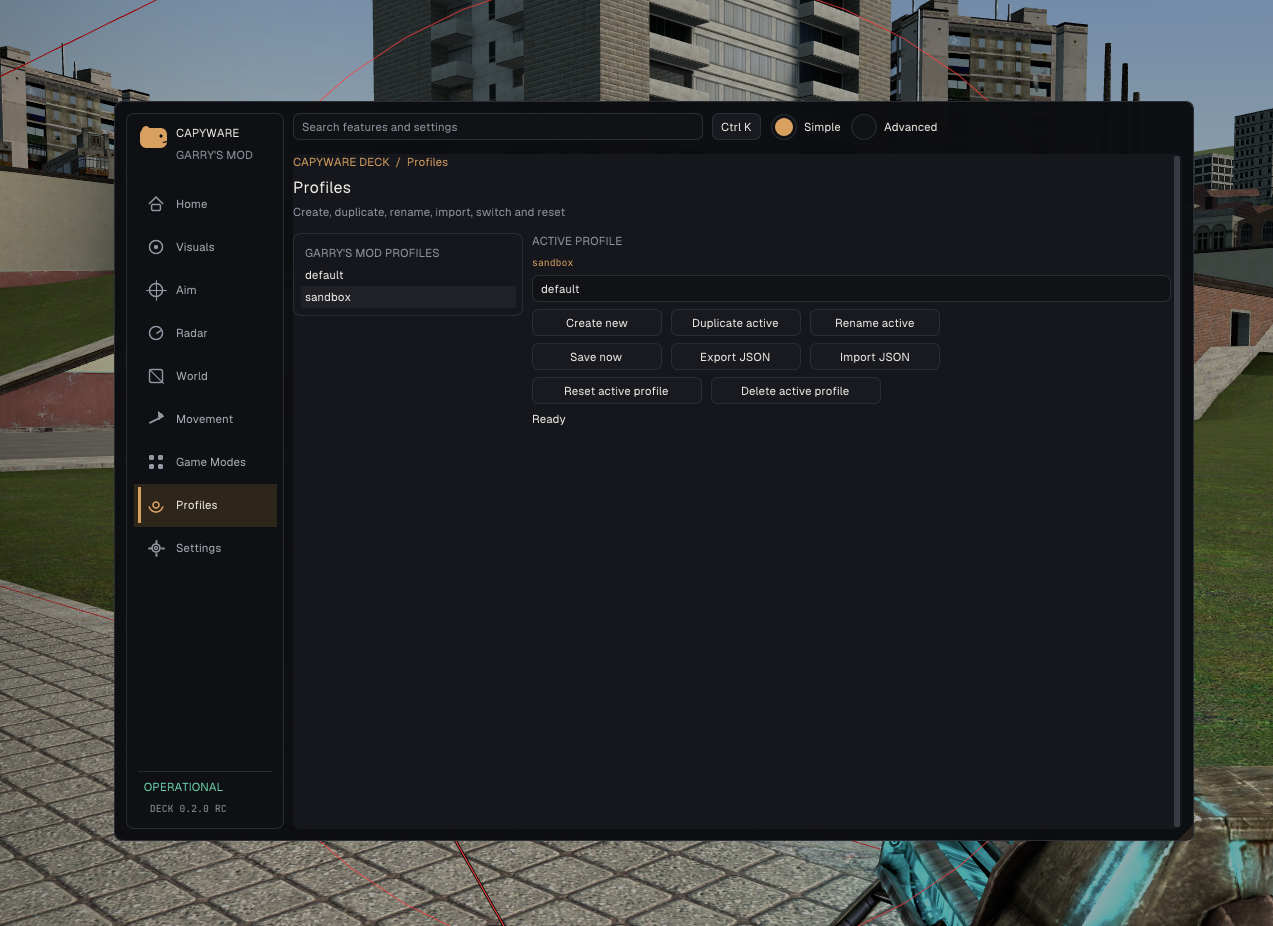Click the Reset active profile button
This screenshot has width=1273, height=926.
click(616, 391)
